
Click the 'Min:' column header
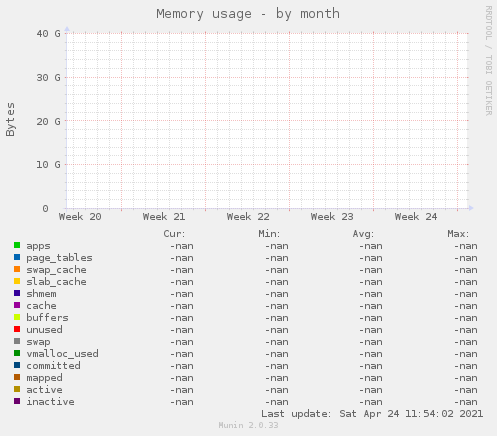pyautogui.click(x=269, y=234)
